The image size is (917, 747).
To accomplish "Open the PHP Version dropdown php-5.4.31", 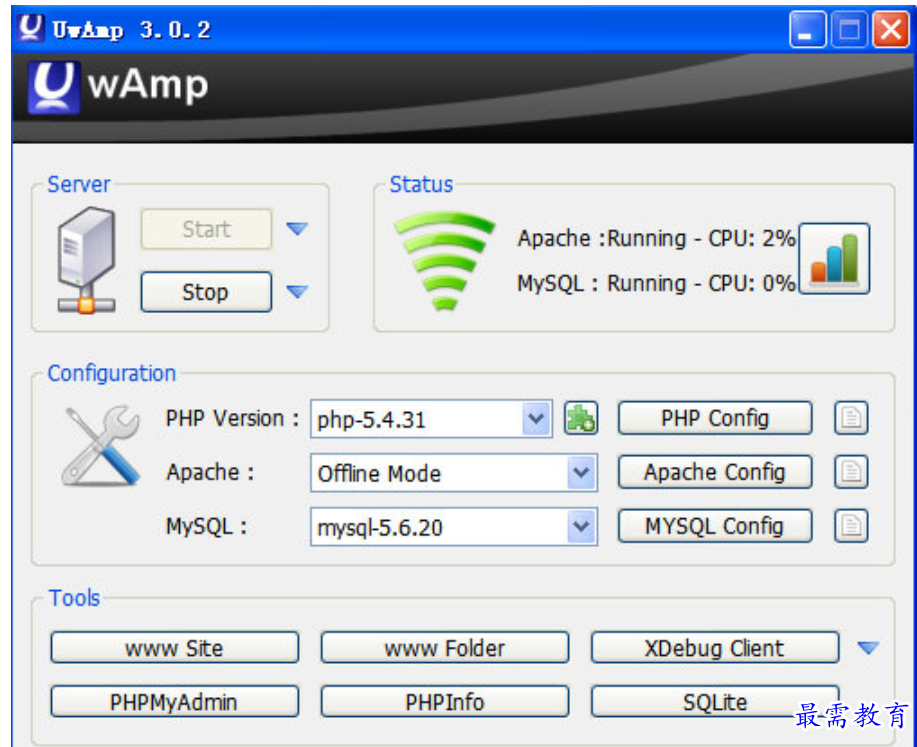I will 431,419.
